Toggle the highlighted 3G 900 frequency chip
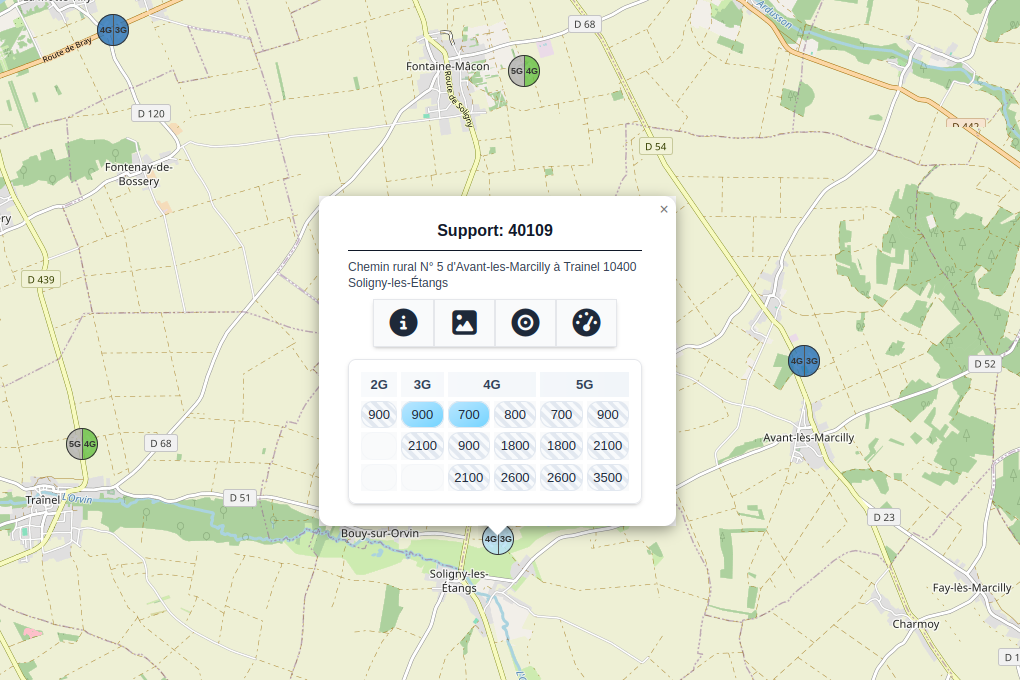The image size is (1020, 680). click(x=422, y=415)
